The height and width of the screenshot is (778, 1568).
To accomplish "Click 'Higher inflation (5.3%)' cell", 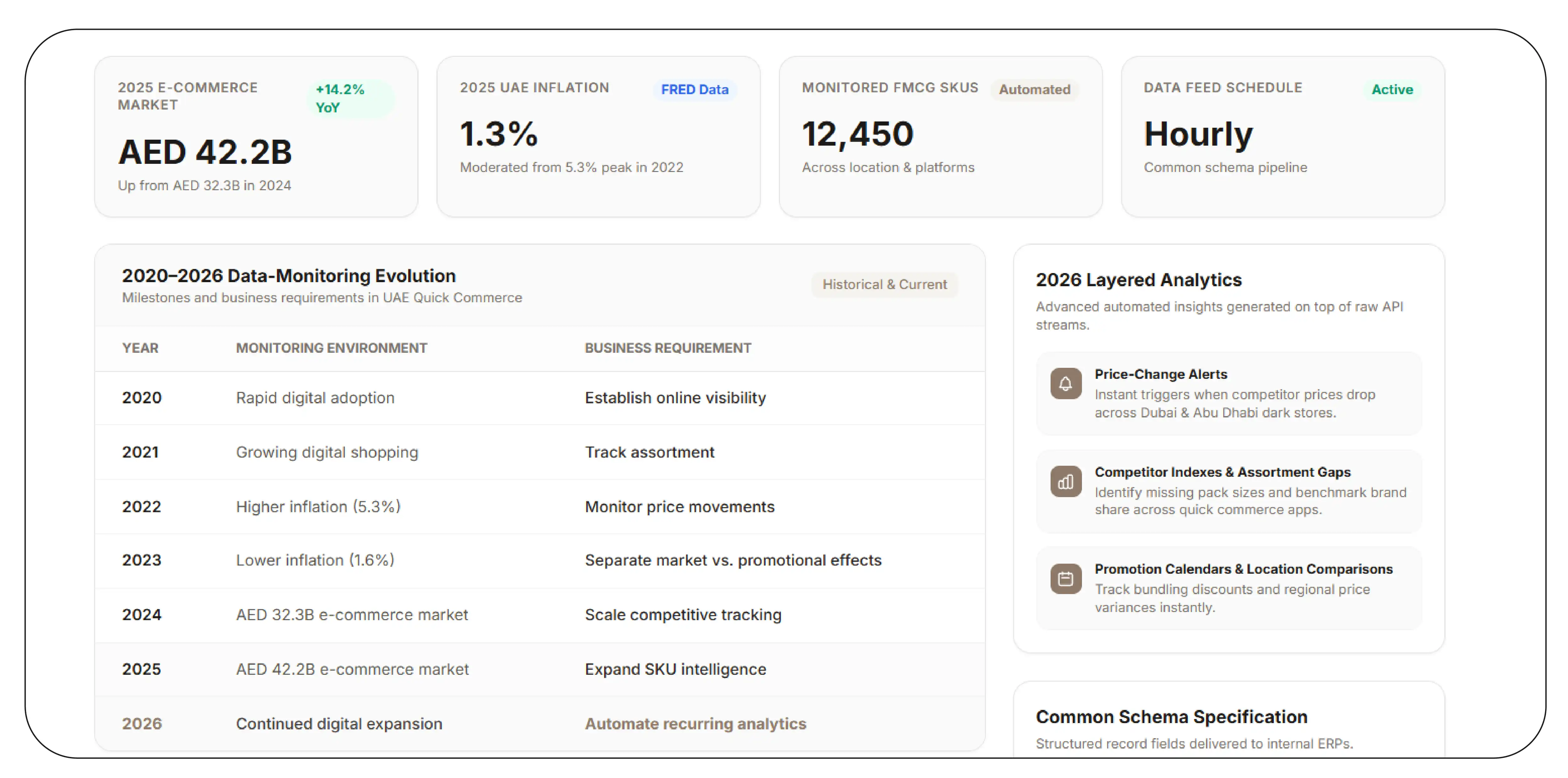I will (x=318, y=507).
